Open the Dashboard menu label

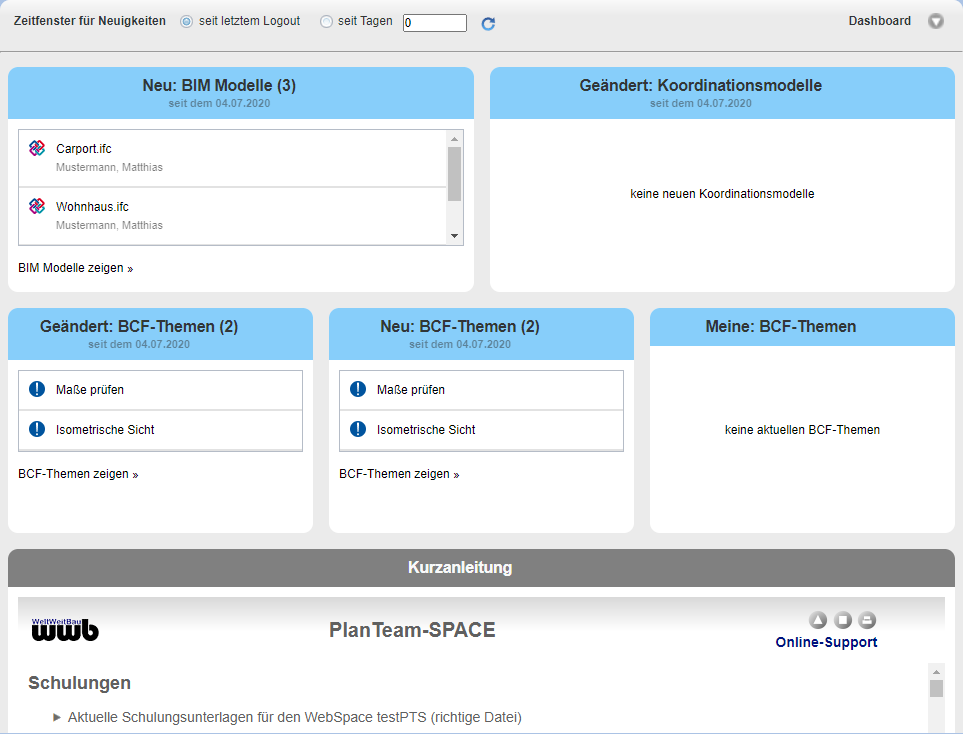click(x=879, y=21)
